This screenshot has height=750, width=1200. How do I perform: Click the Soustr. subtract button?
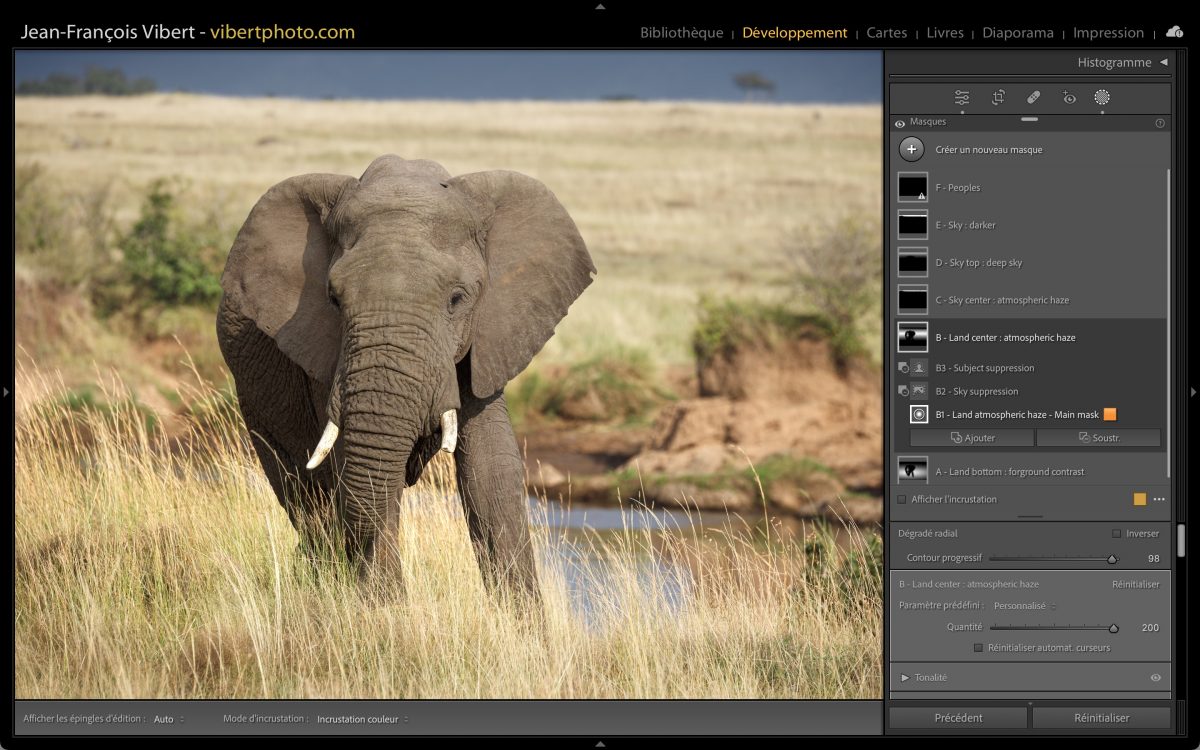[x=1098, y=438]
